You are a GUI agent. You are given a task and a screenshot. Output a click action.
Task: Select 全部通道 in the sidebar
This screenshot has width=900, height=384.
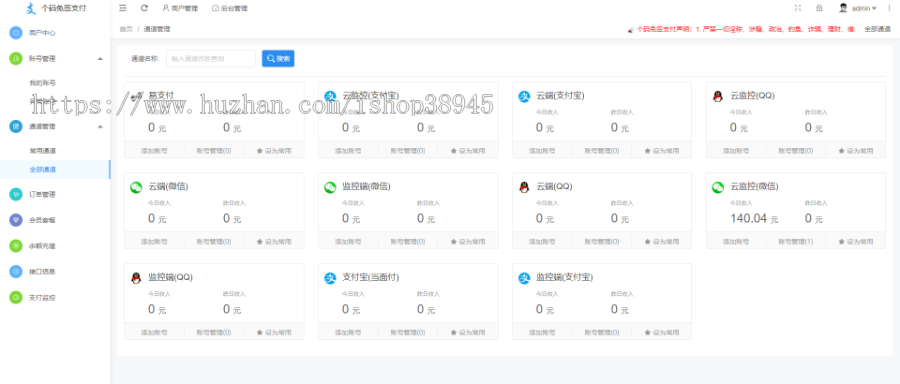pyautogui.click(x=55, y=169)
